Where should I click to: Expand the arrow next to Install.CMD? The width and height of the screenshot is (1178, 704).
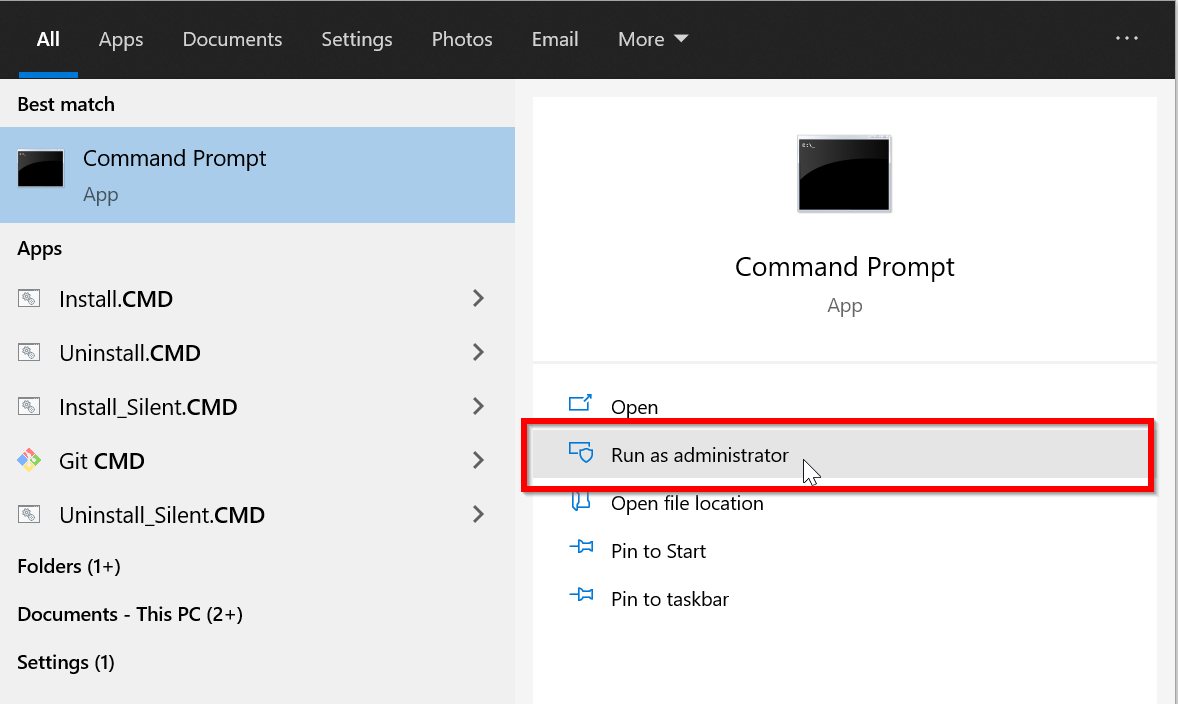tap(478, 298)
